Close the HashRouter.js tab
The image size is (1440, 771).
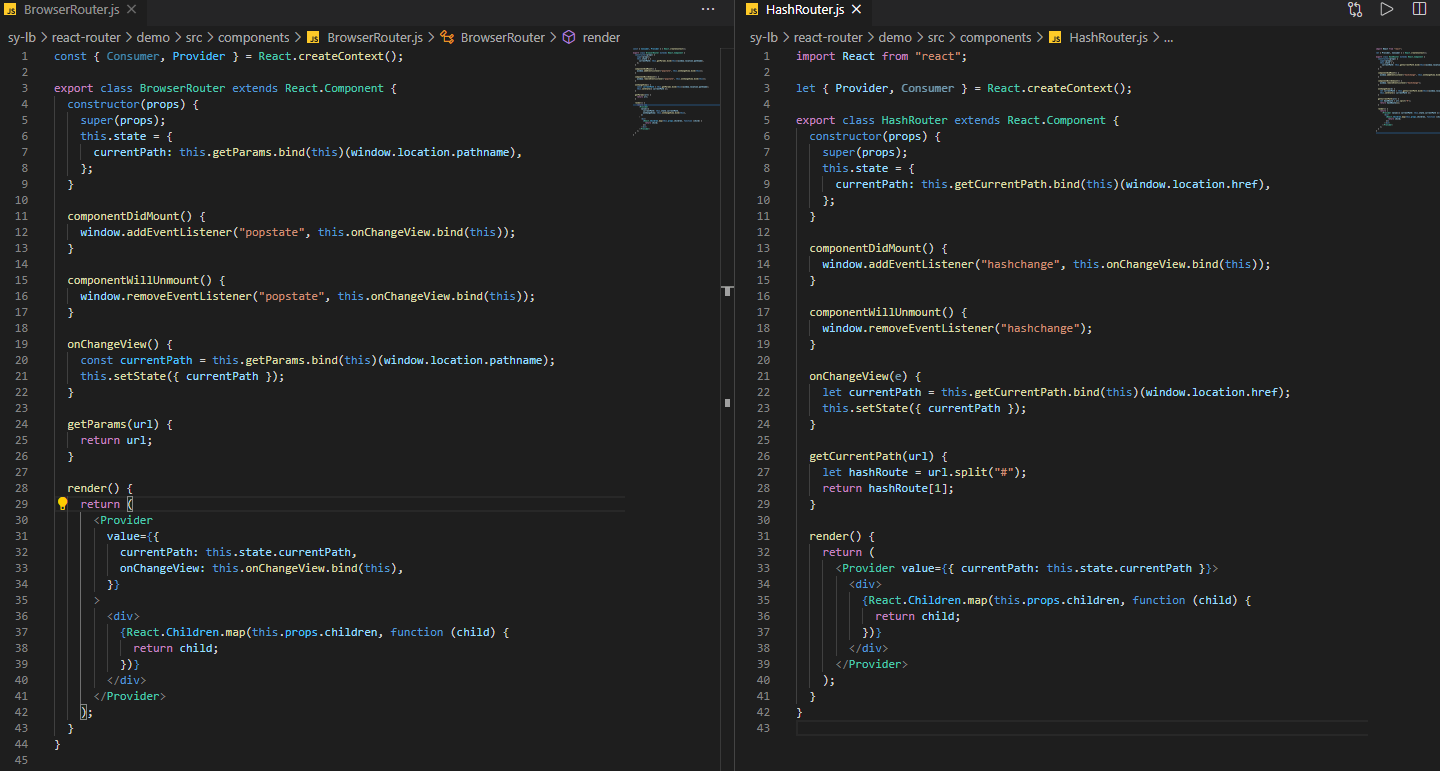coord(856,9)
